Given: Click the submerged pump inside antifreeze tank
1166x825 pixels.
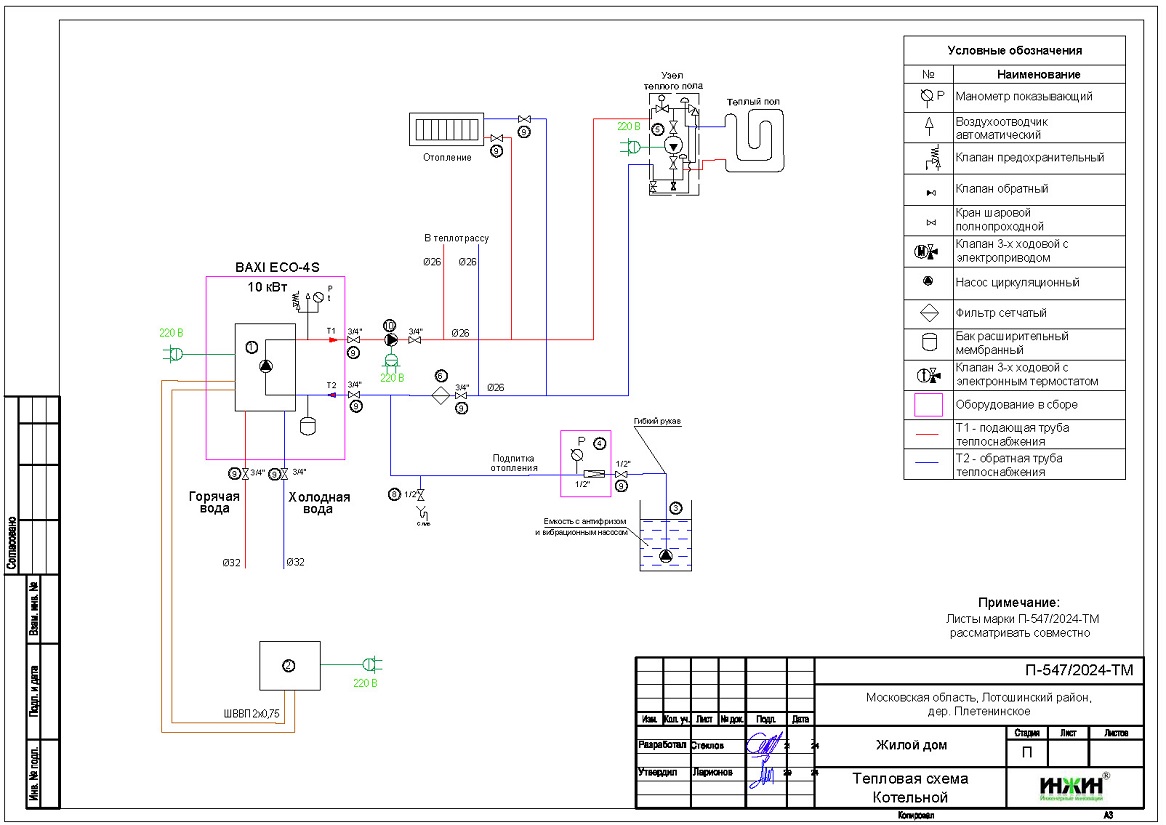Looking at the screenshot, I should click(x=666, y=556).
